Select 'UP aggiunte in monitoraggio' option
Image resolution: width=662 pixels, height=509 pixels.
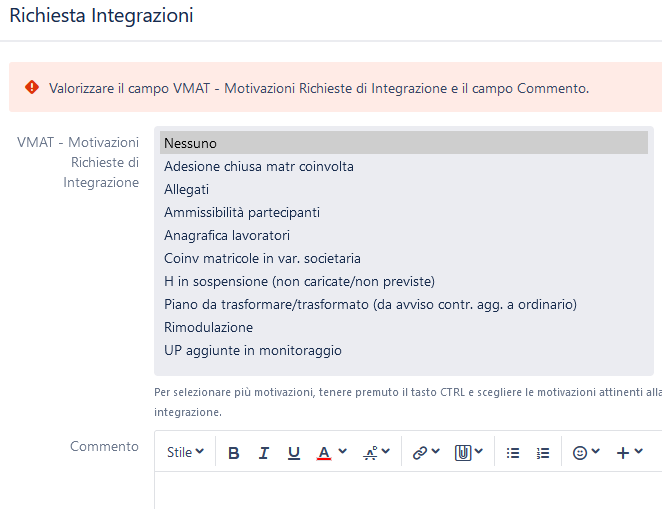pyautogui.click(x=404, y=350)
